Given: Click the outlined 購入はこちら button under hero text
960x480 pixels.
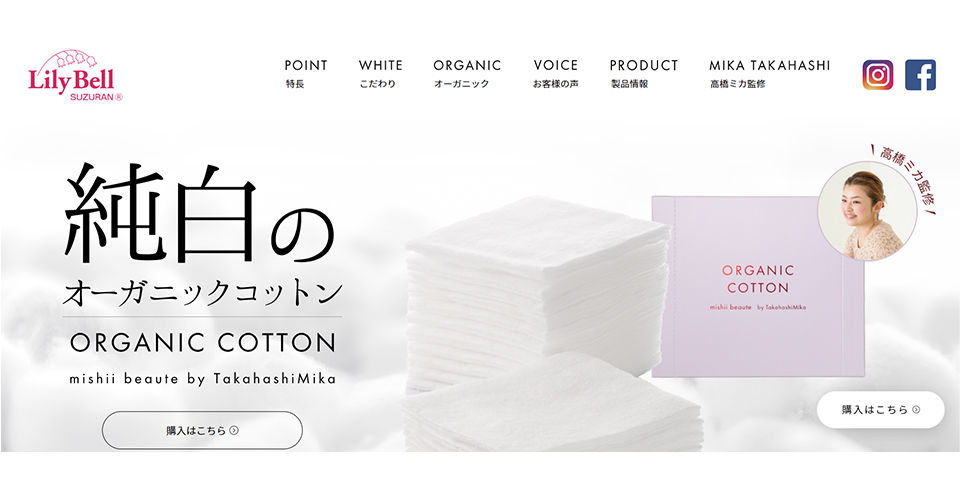Looking at the screenshot, I should pyautogui.click(x=202, y=430).
